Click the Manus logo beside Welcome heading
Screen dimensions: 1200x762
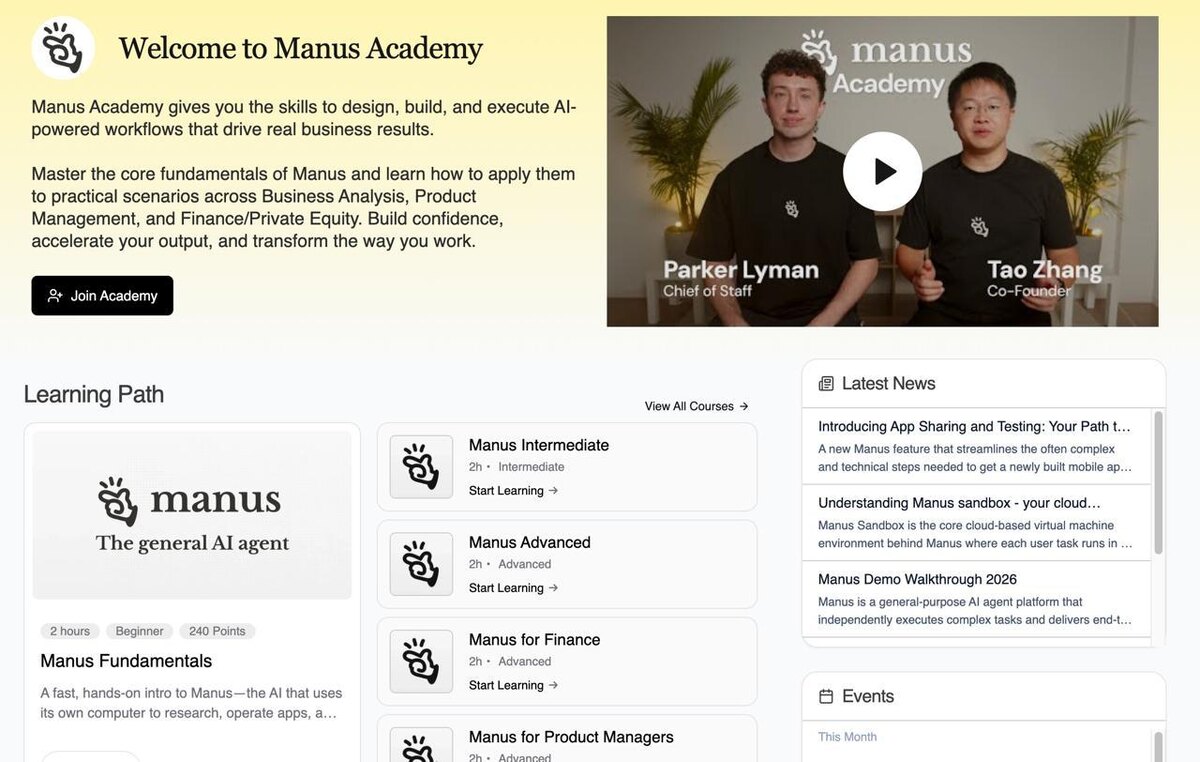pos(63,48)
